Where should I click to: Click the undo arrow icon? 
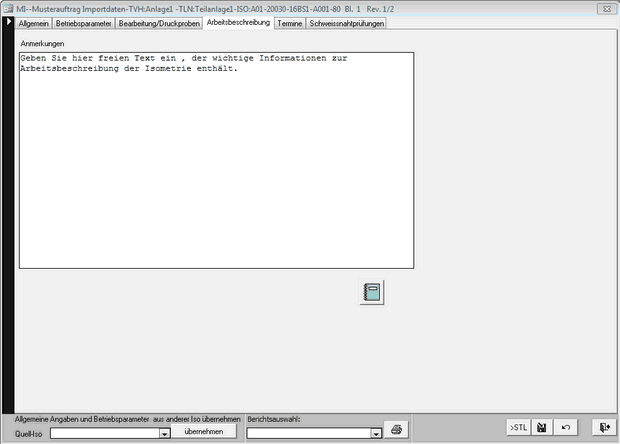[566, 428]
